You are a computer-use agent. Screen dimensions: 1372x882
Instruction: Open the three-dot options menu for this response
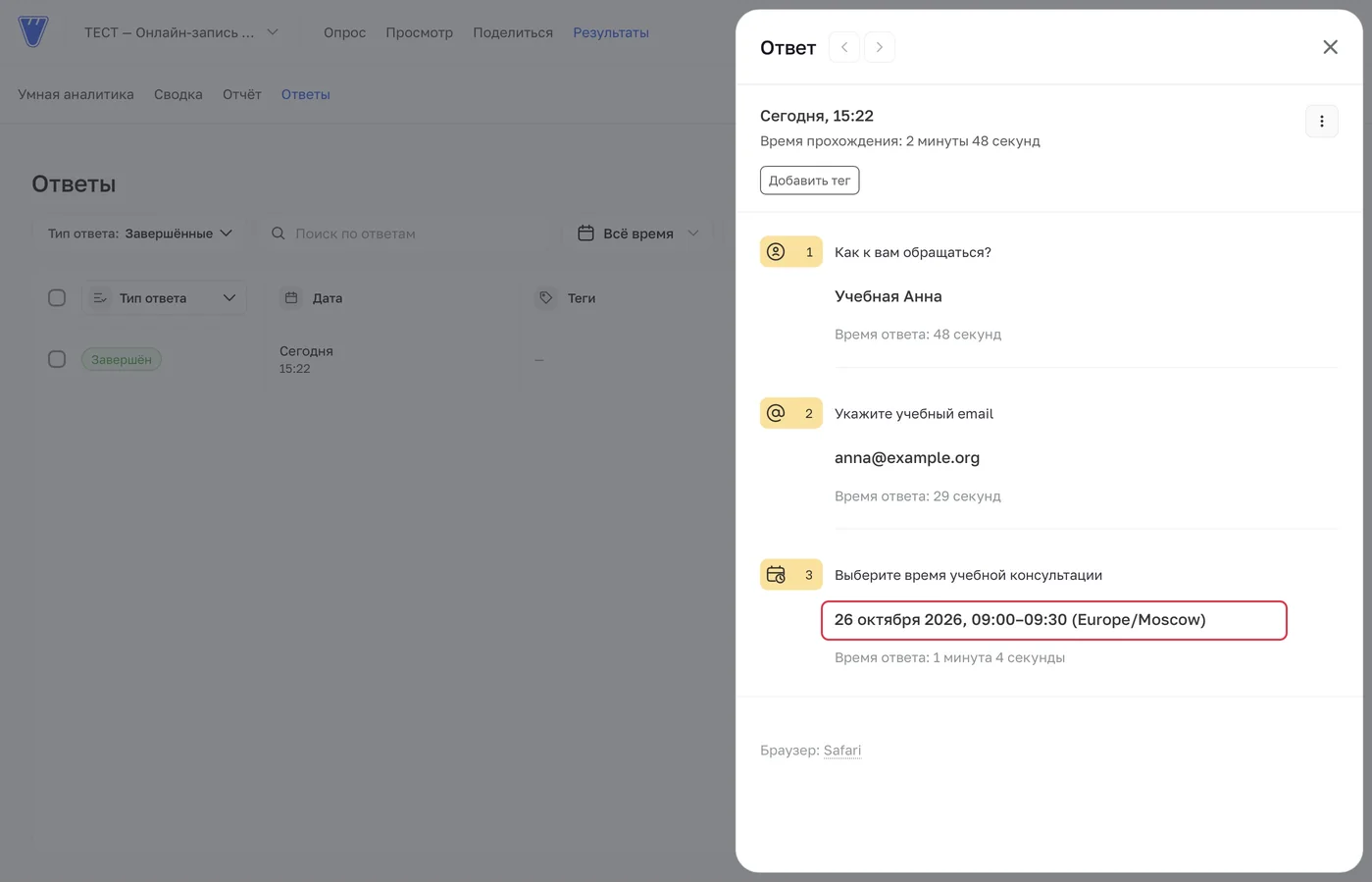[1321, 122]
